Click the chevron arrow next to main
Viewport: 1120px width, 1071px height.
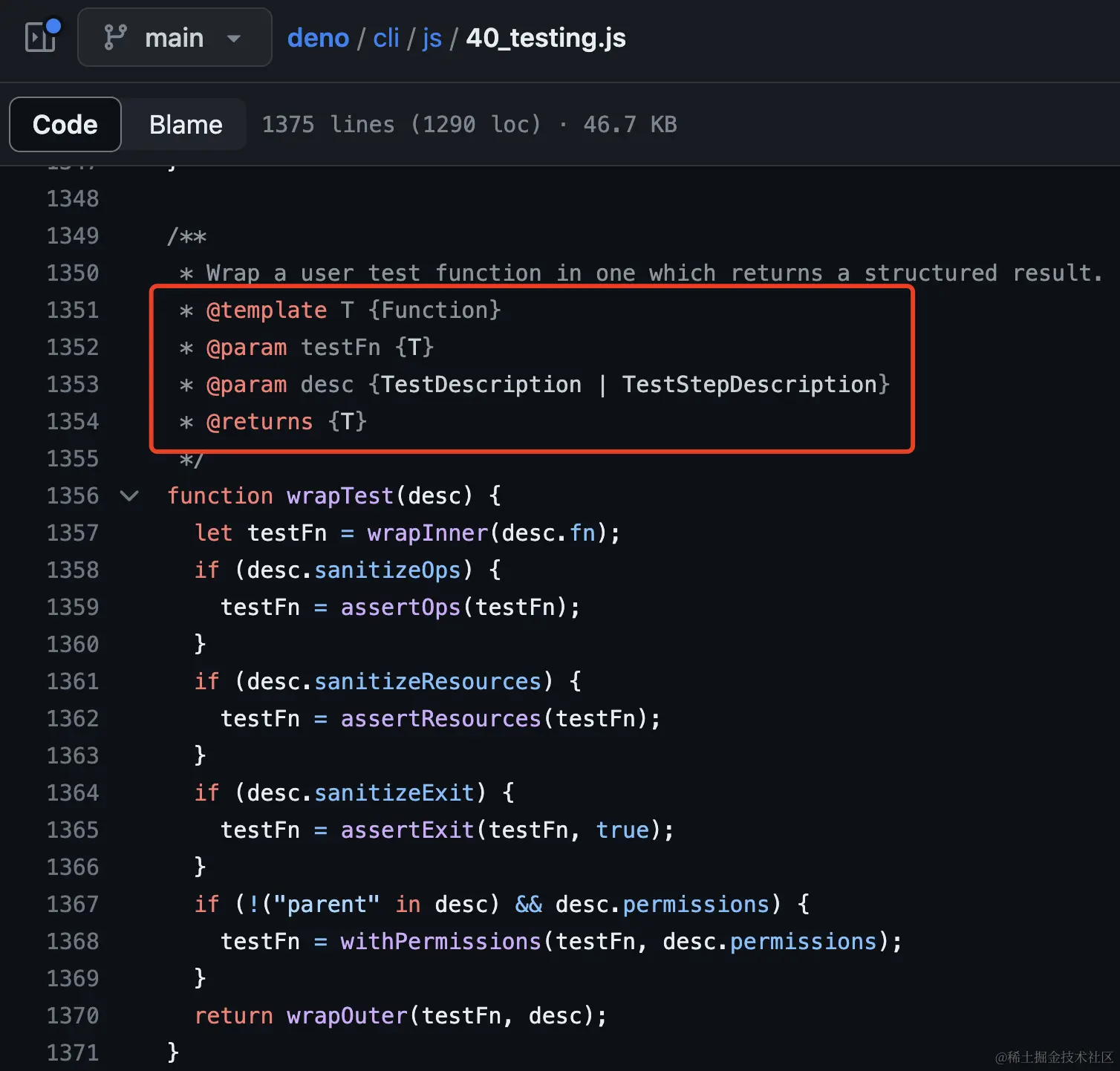click(232, 38)
